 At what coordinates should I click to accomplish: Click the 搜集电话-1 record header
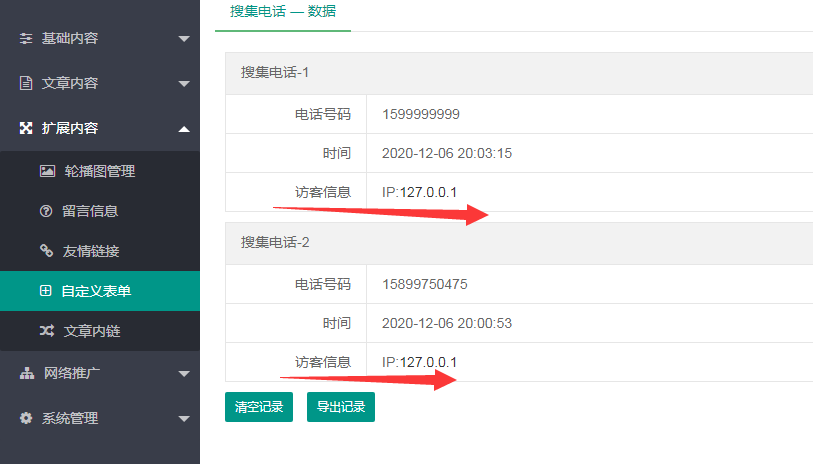(x=274, y=73)
